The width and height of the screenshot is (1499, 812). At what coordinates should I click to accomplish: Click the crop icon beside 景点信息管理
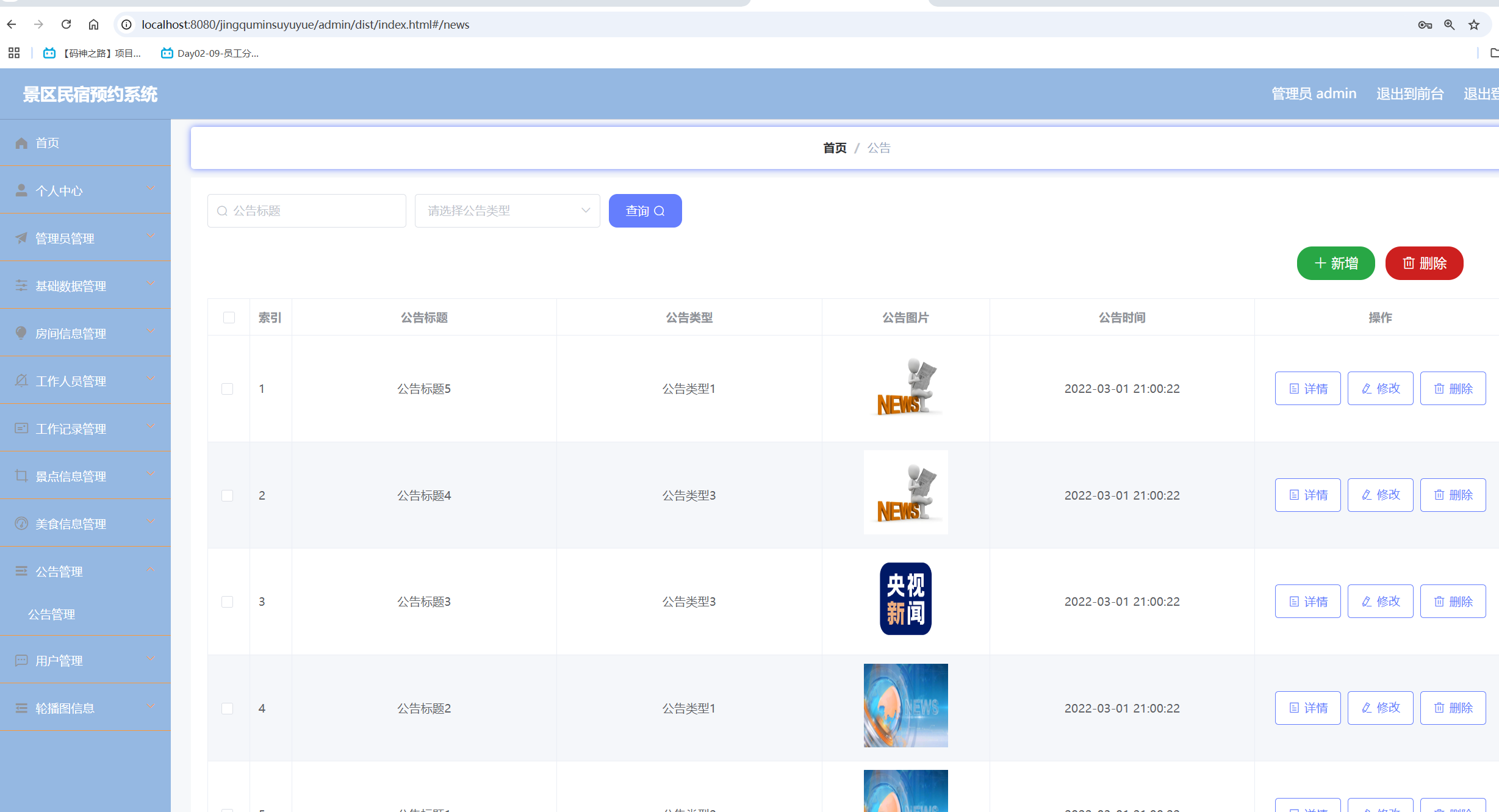tap(21, 476)
